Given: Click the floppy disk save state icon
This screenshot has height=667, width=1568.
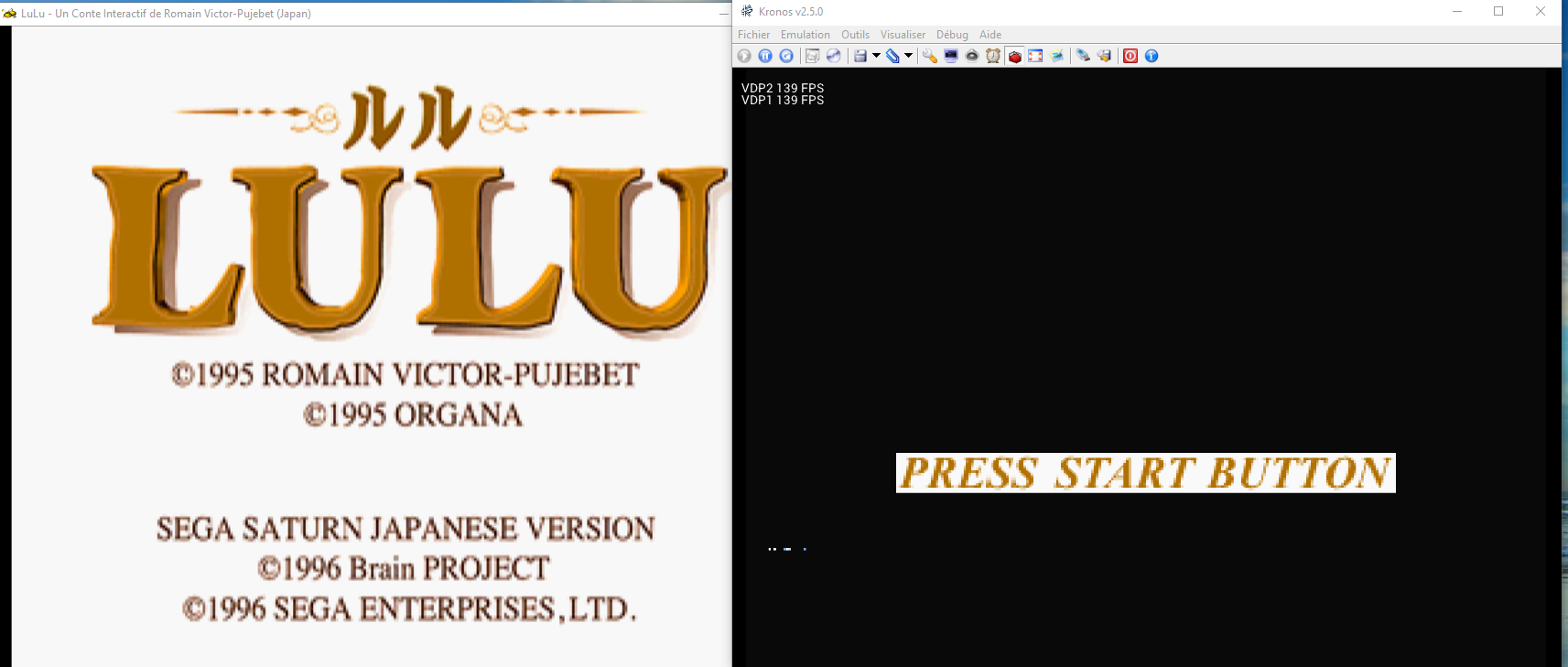Looking at the screenshot, I should (x=860, y=56).
